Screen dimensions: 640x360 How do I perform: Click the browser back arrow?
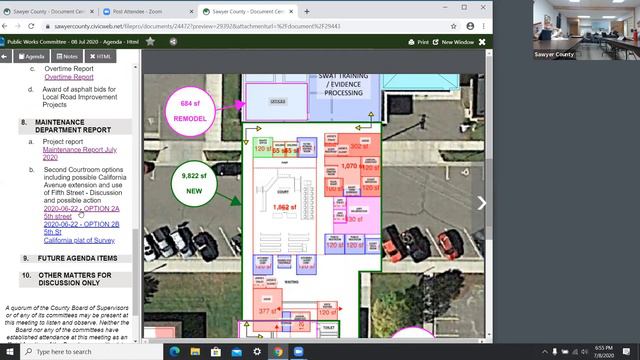pos(4,26)
